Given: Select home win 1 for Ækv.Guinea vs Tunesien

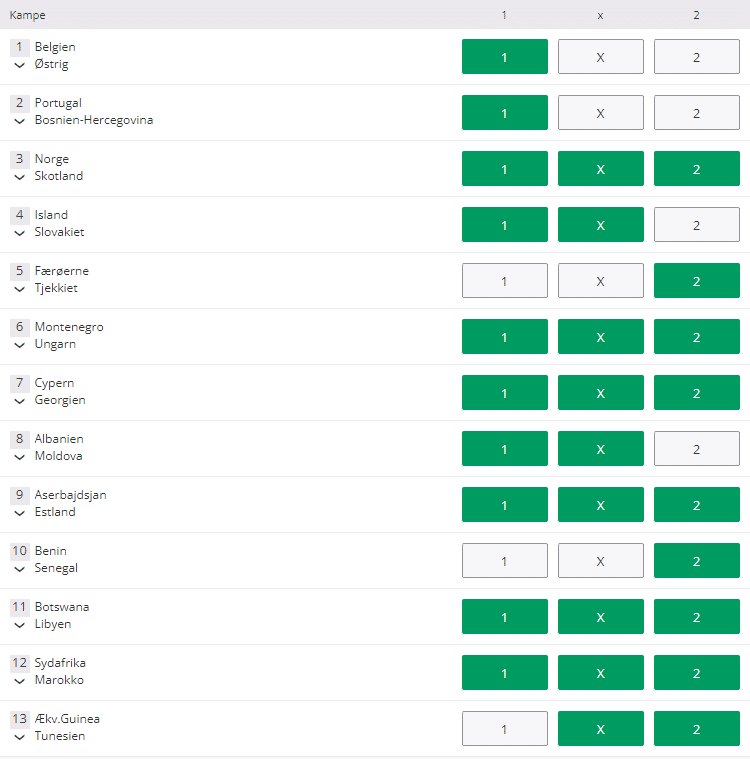Looking at the screenshot, I should pyautogui.click(x=505, y=729).
